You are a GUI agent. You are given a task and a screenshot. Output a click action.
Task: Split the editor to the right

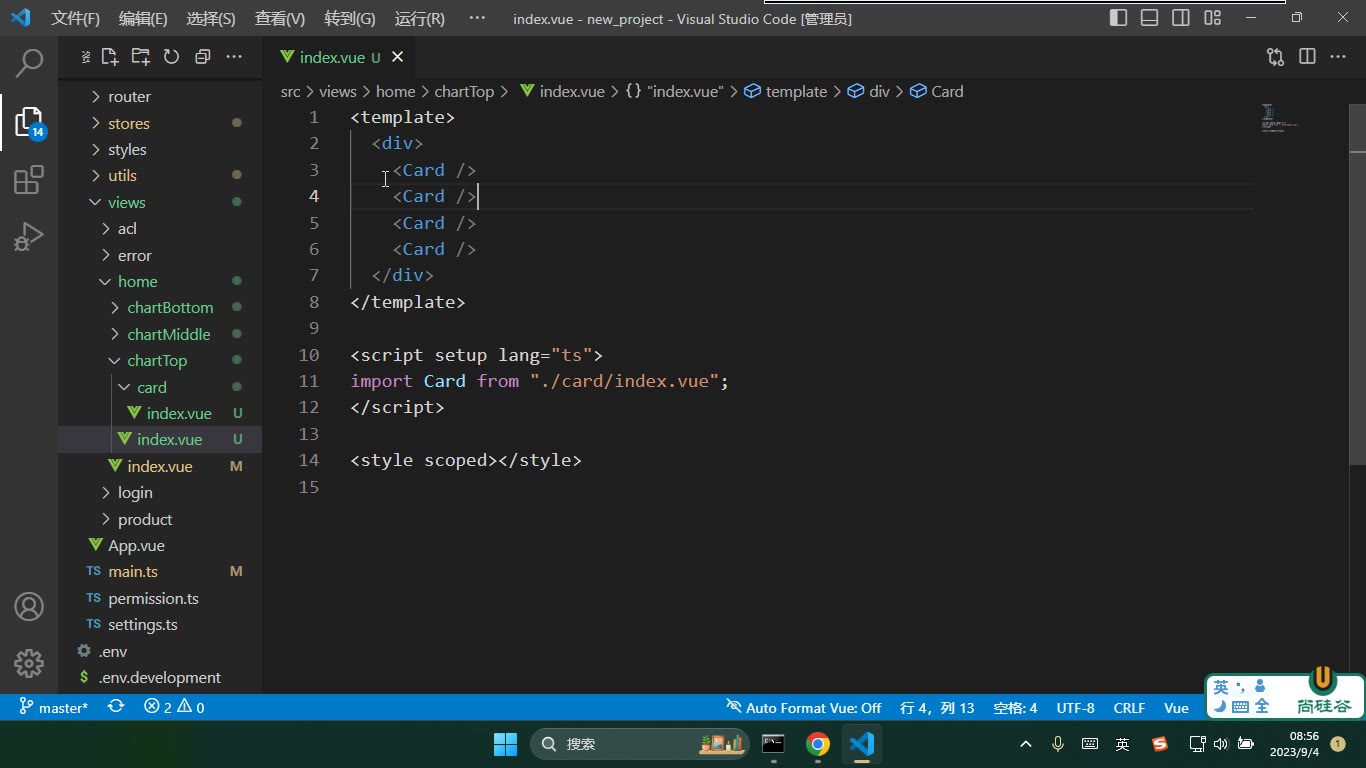pyautogui.click(x=1307, y=57)
